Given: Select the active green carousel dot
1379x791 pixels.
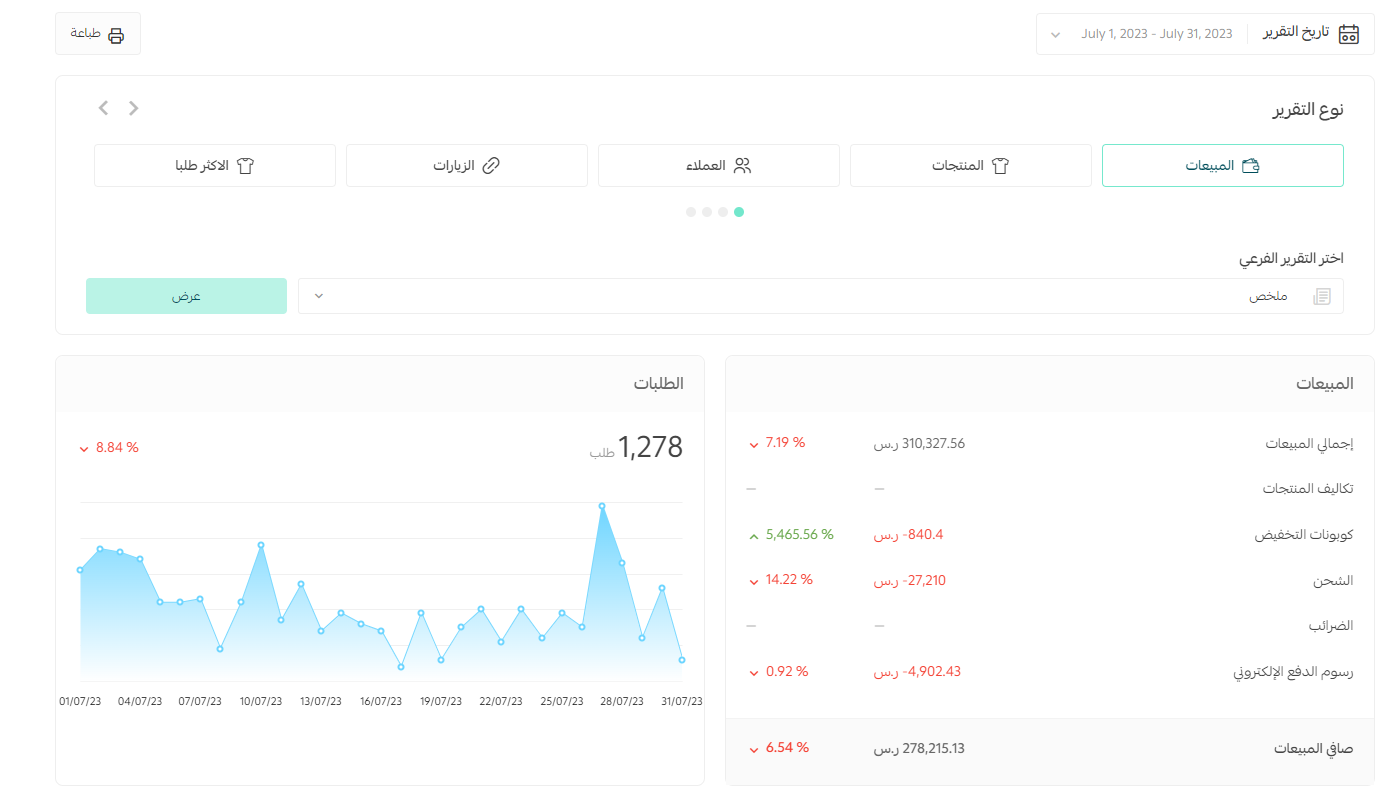Looking at the screenshot, I should (x=739, y=212).
